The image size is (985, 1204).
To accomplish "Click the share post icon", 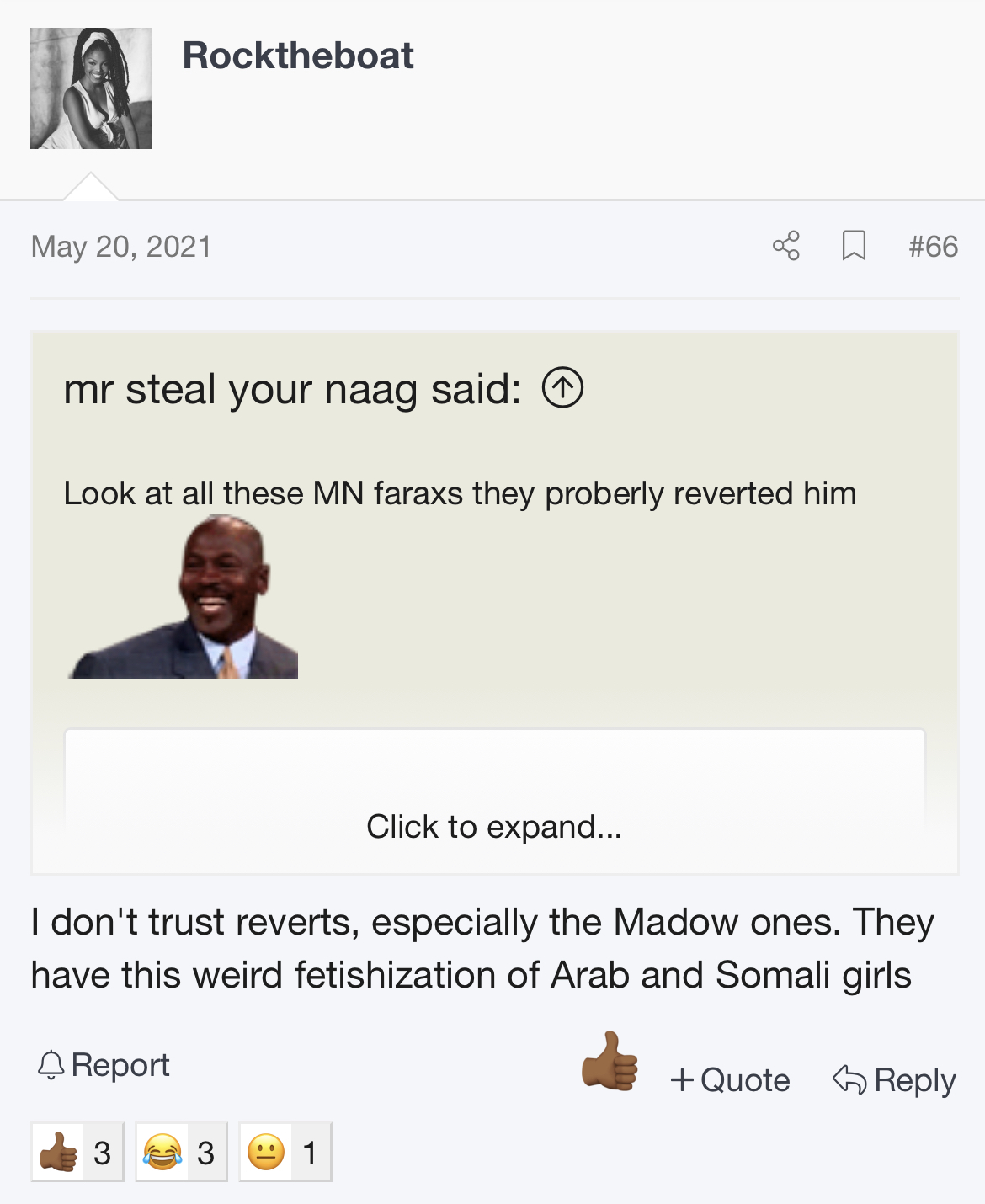I will coord(786,246).
